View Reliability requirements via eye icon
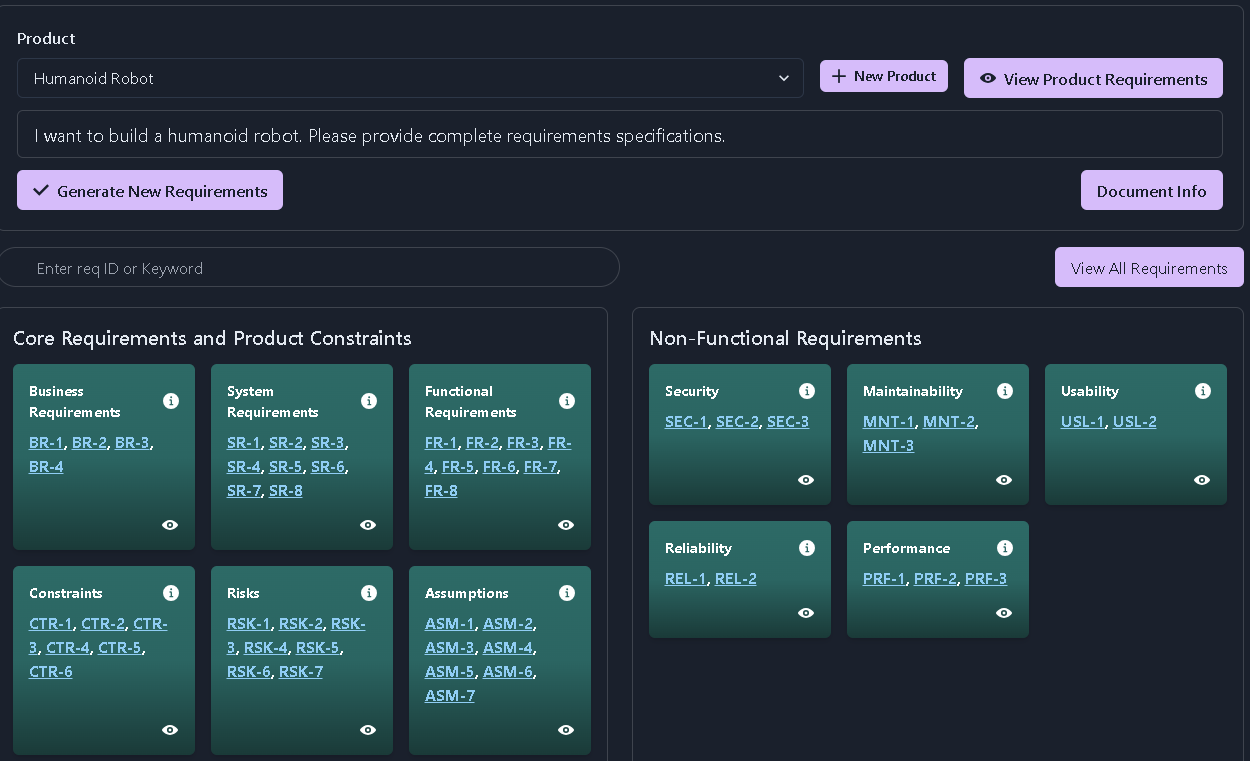Screen dimensions: 1250x761 tap(806, 613)
